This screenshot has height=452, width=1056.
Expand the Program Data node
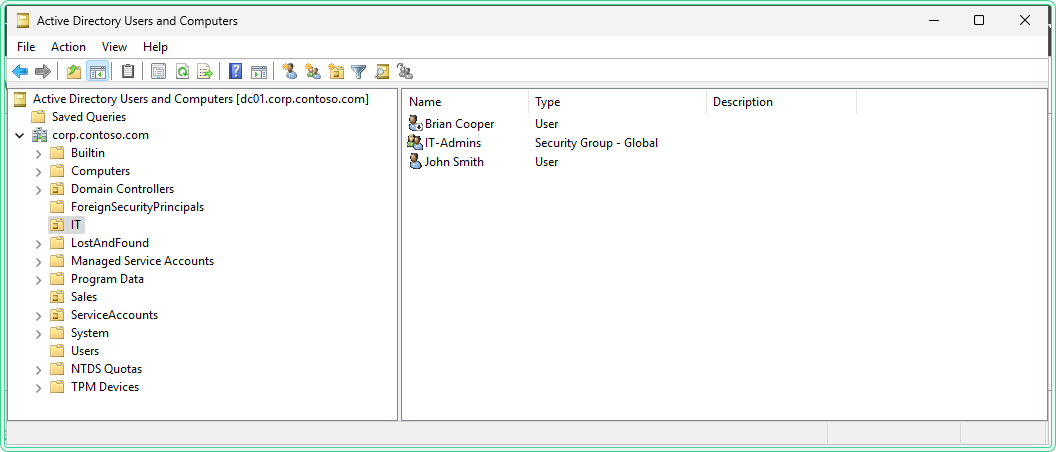click(x=39, y=279)
